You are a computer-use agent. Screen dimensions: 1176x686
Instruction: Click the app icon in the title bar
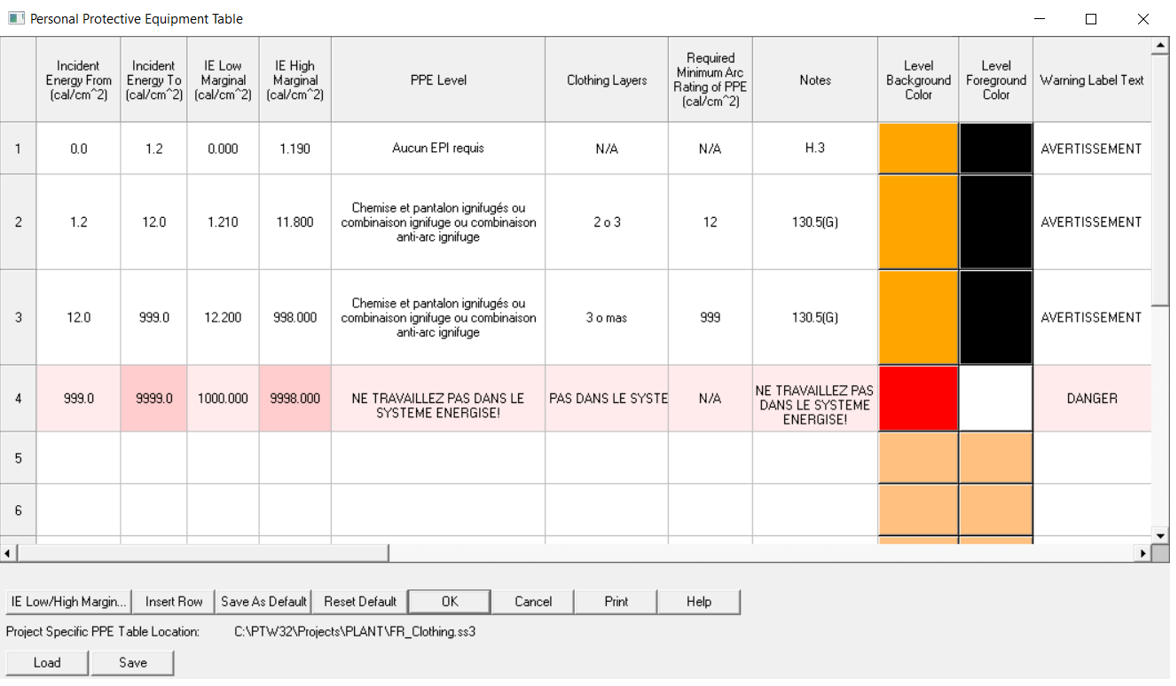point(15,19)
